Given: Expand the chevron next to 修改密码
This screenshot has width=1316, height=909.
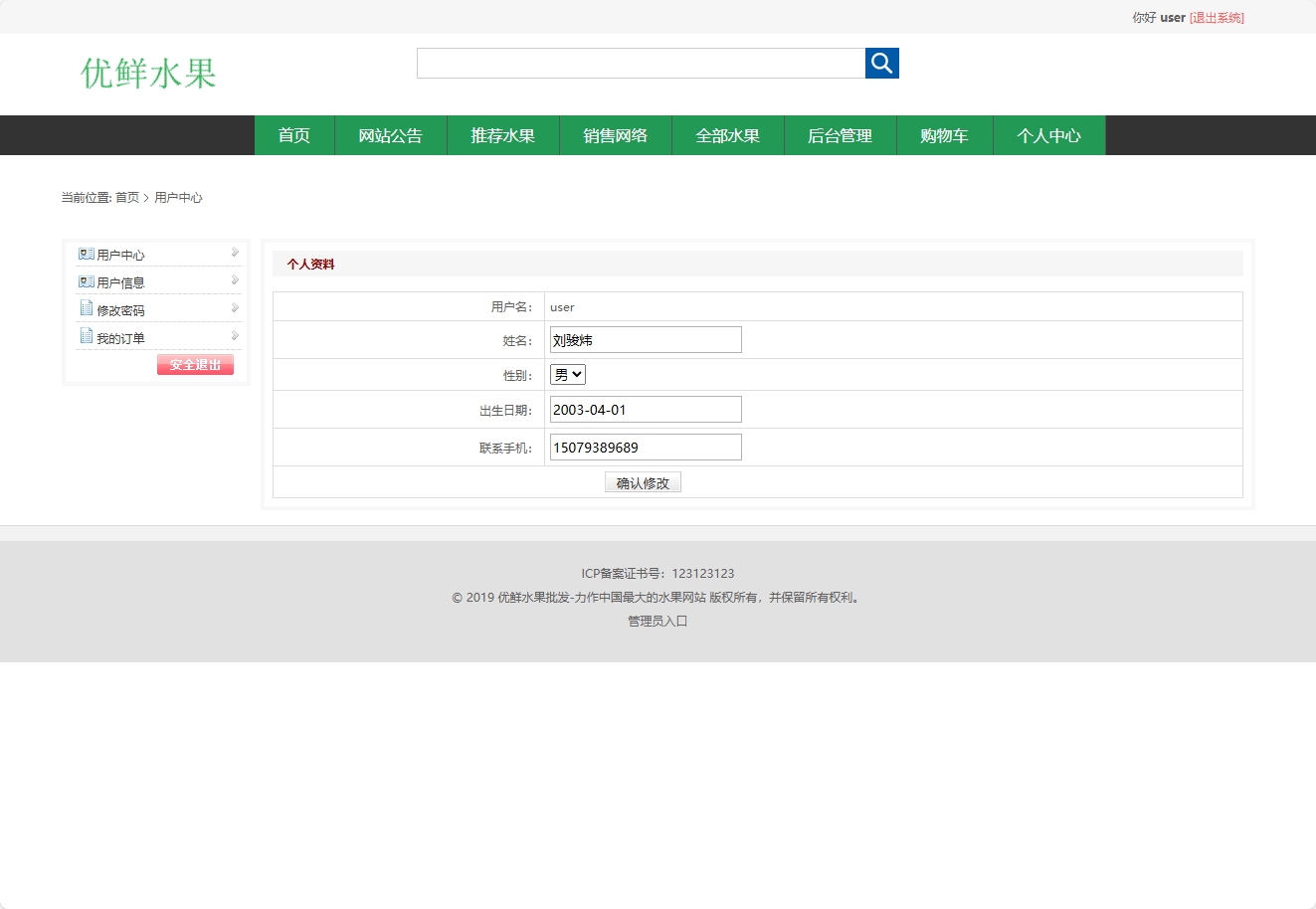Looking at the screenshot, I should coord(235,308).
